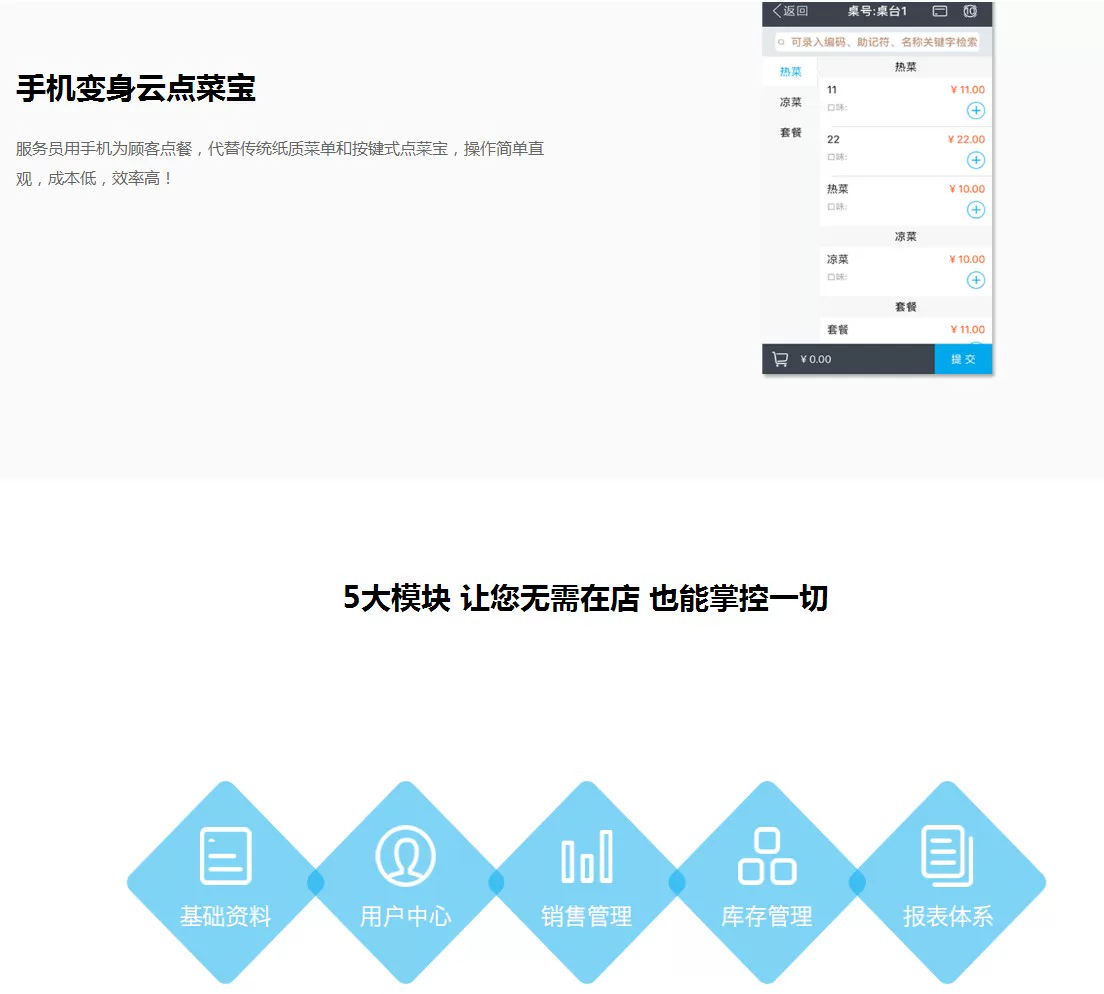Open the shopping cart icon
1104x994 pixels.
pyautogui.click(x=780, y=359)
